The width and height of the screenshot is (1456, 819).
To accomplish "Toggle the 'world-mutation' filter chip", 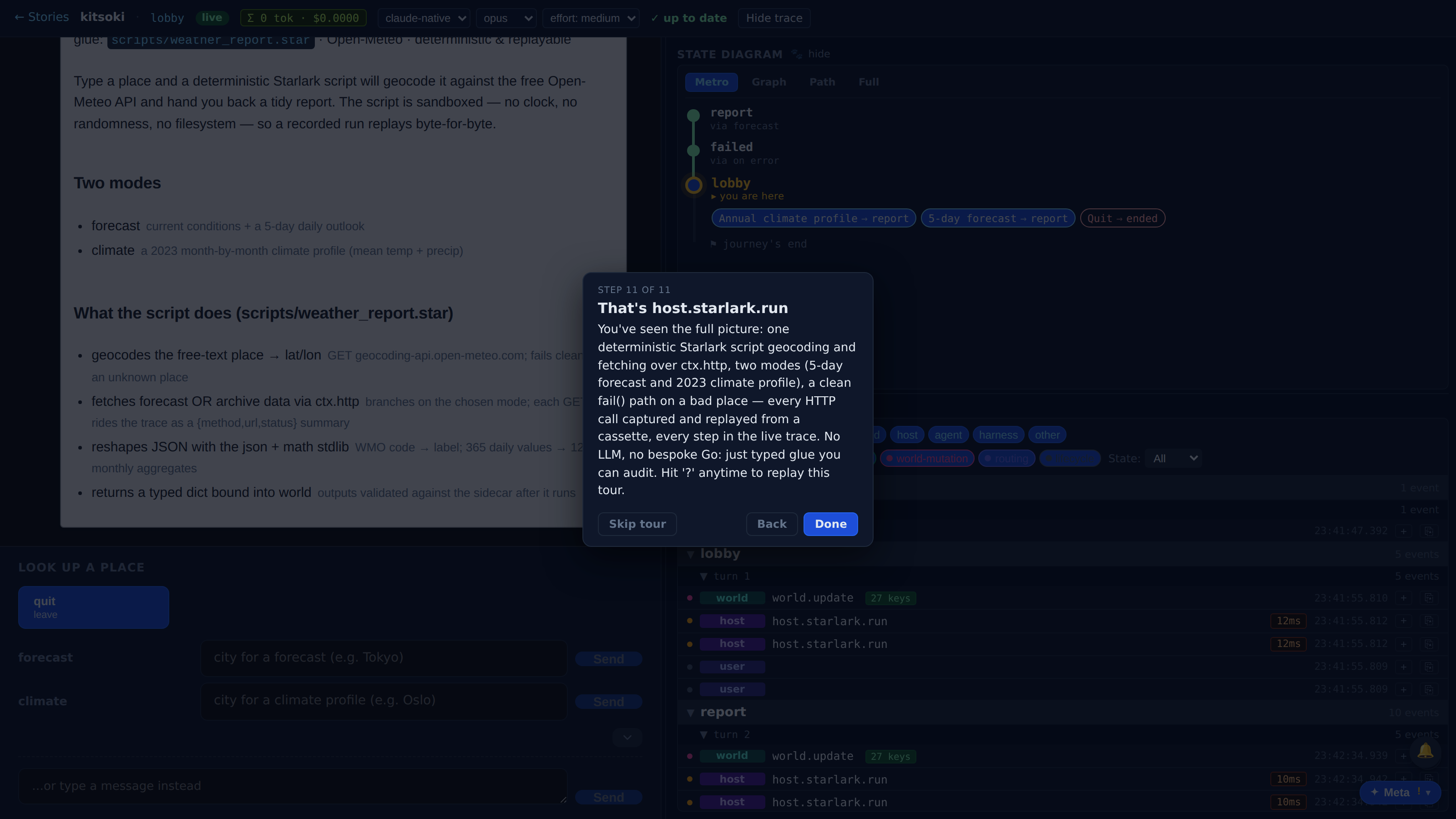I will pyautogui.click(x=927, y=458).
